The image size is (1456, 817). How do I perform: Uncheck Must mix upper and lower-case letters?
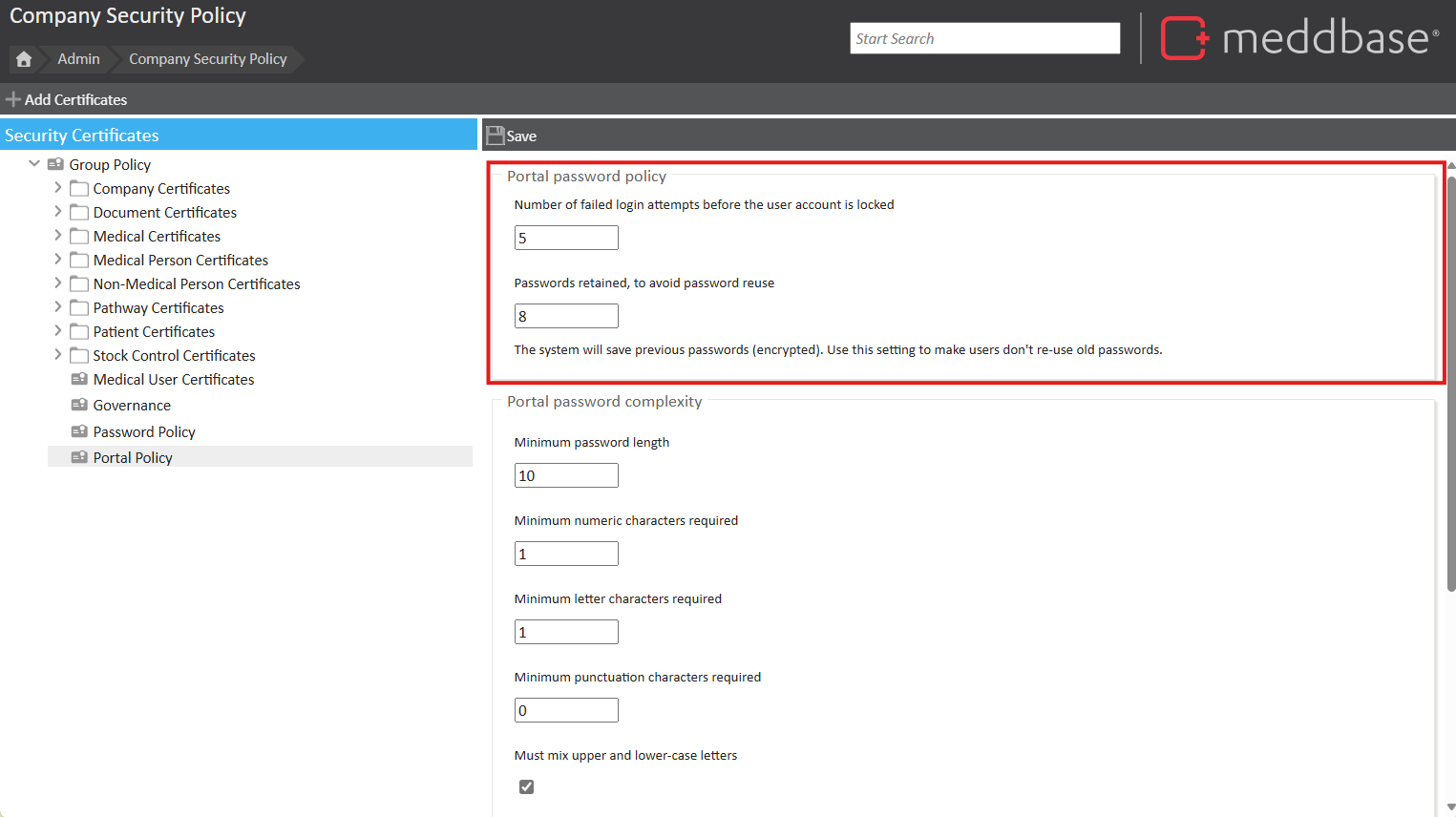[x=526, y=786]
